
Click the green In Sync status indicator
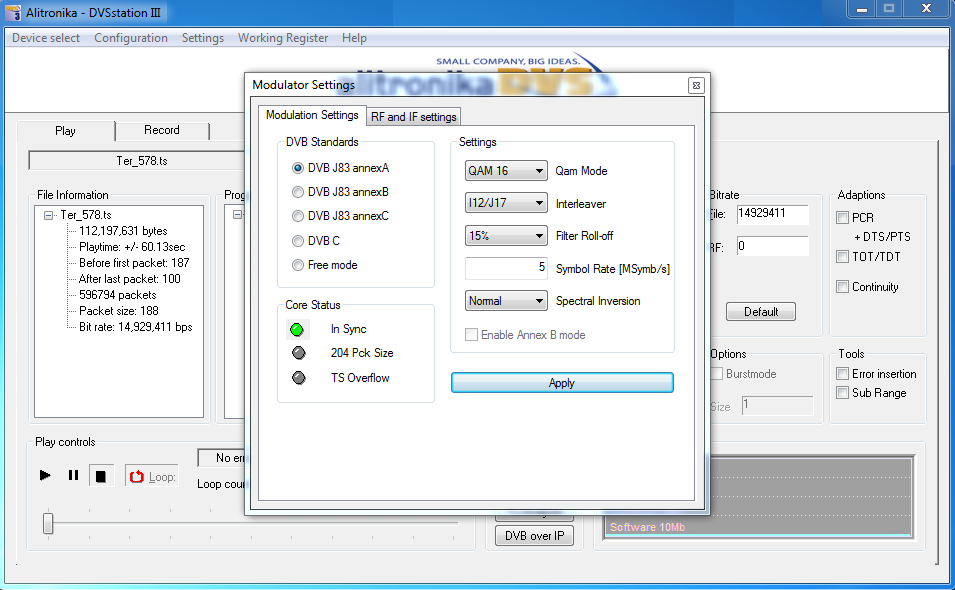click(x=298, y=329)
